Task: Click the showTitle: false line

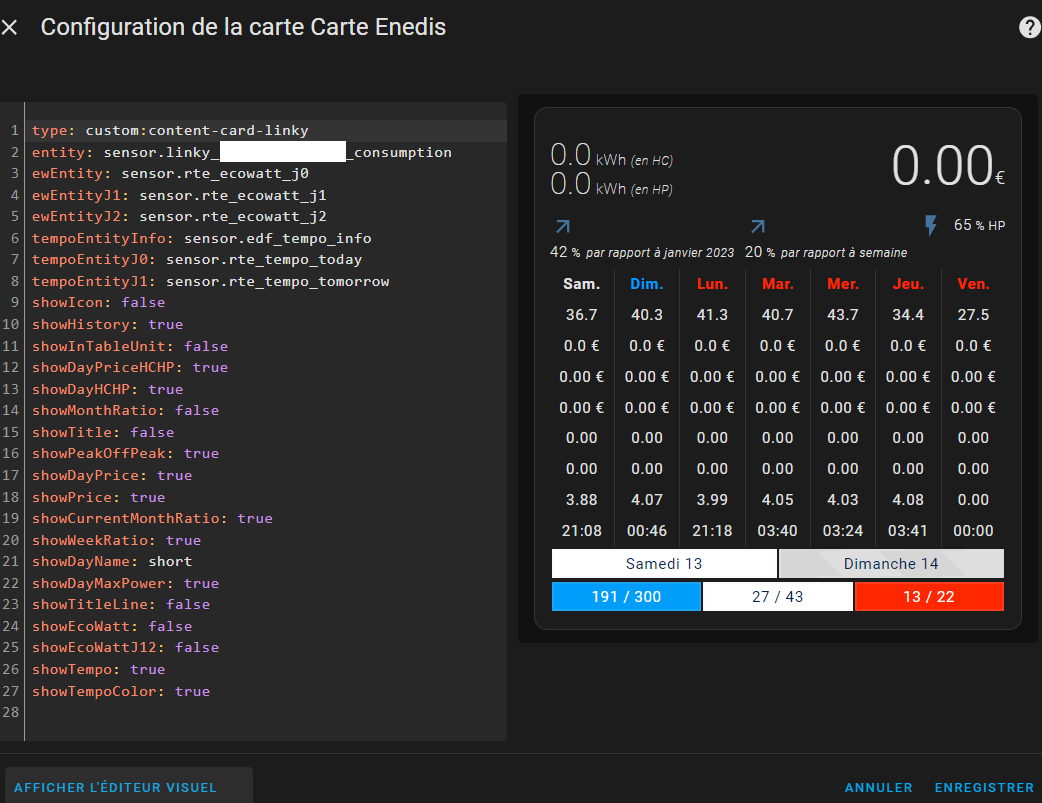Action: pos(103,432)
